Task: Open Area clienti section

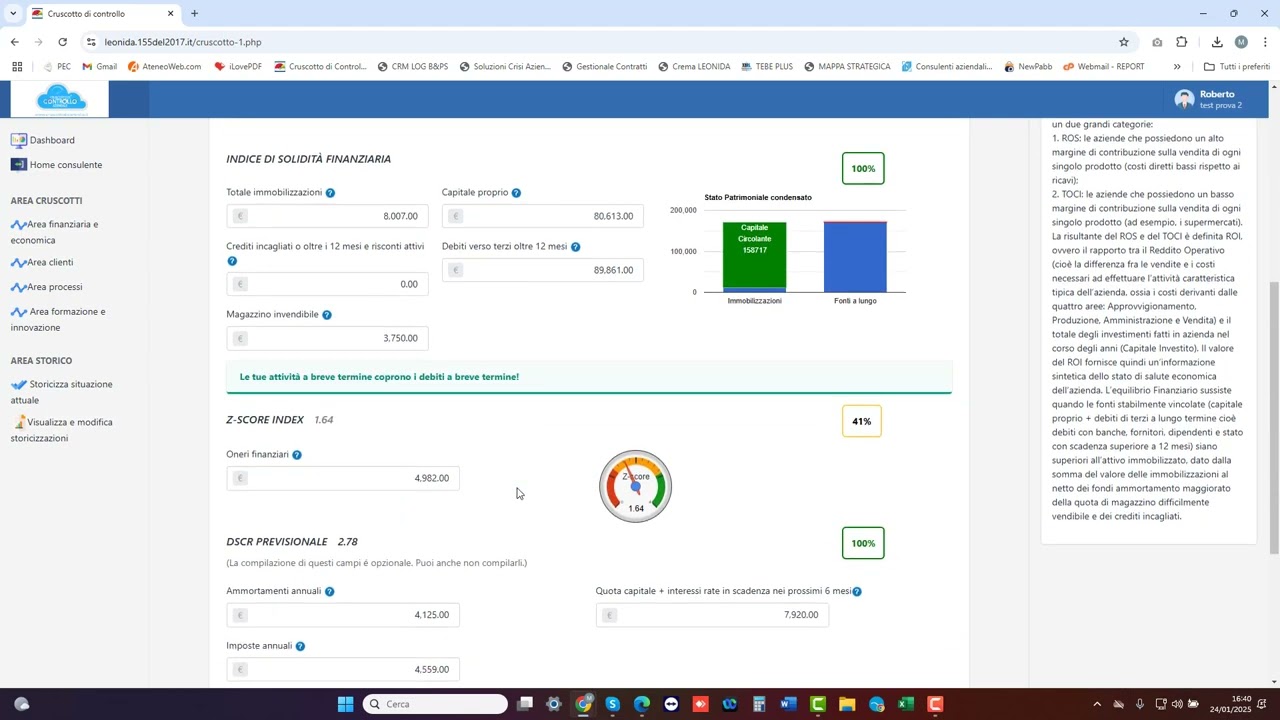Action: (50, 262)
